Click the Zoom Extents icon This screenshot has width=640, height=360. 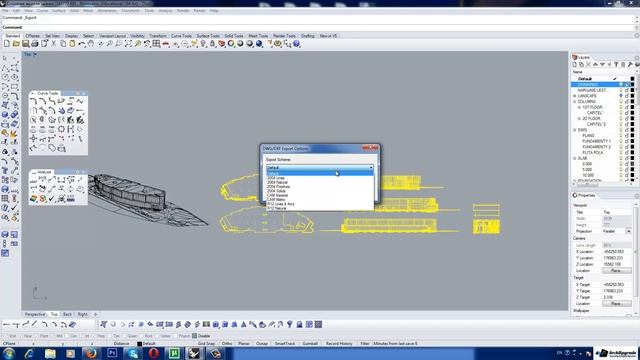coord(128,44)
